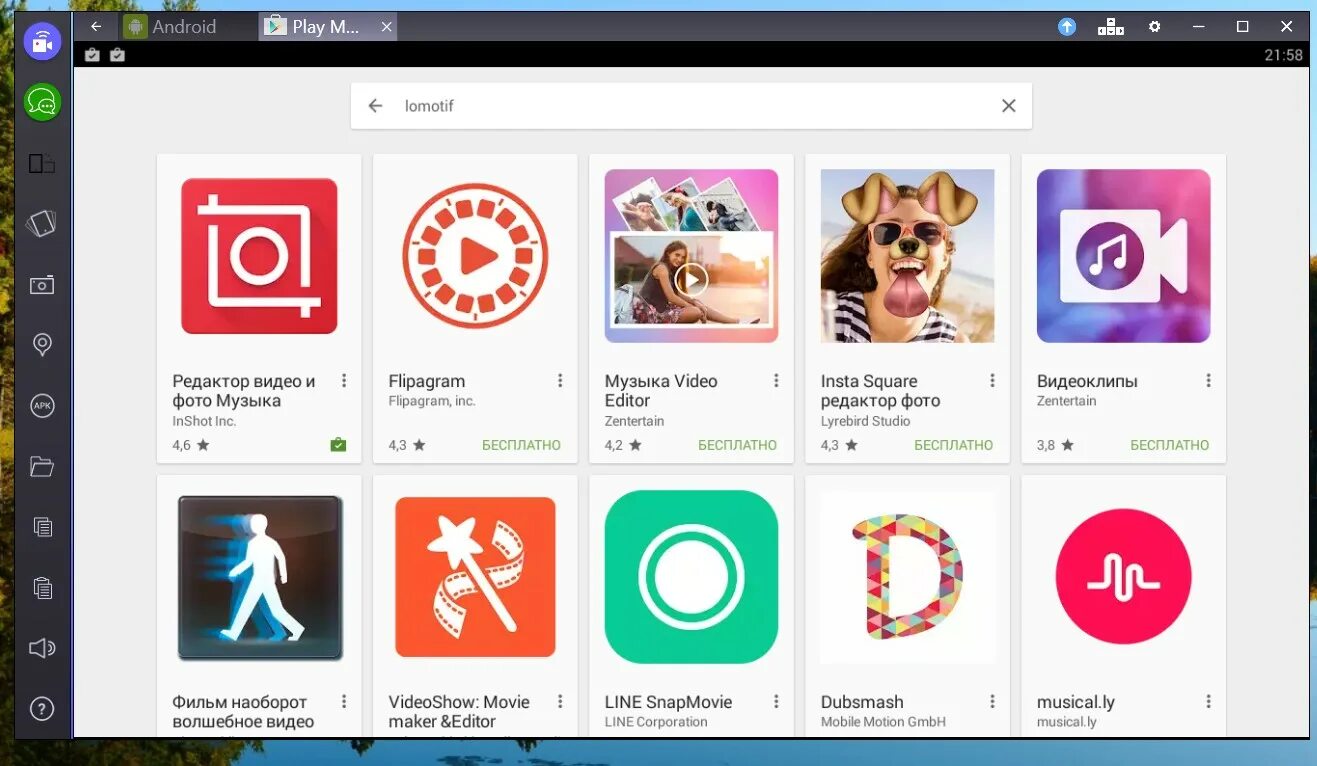Click the Mobile Motion GmbH developer name
Screen dimensions: 1317x766
coord(883,722)
